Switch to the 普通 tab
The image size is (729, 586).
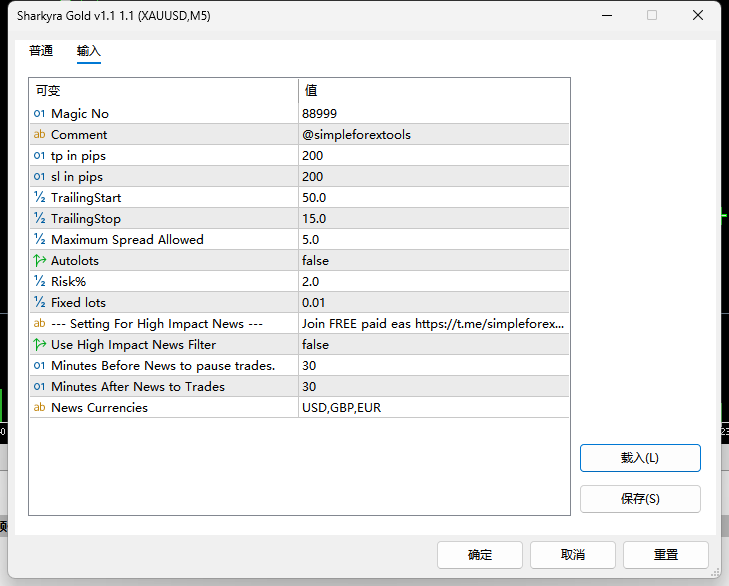click(41, 51)
